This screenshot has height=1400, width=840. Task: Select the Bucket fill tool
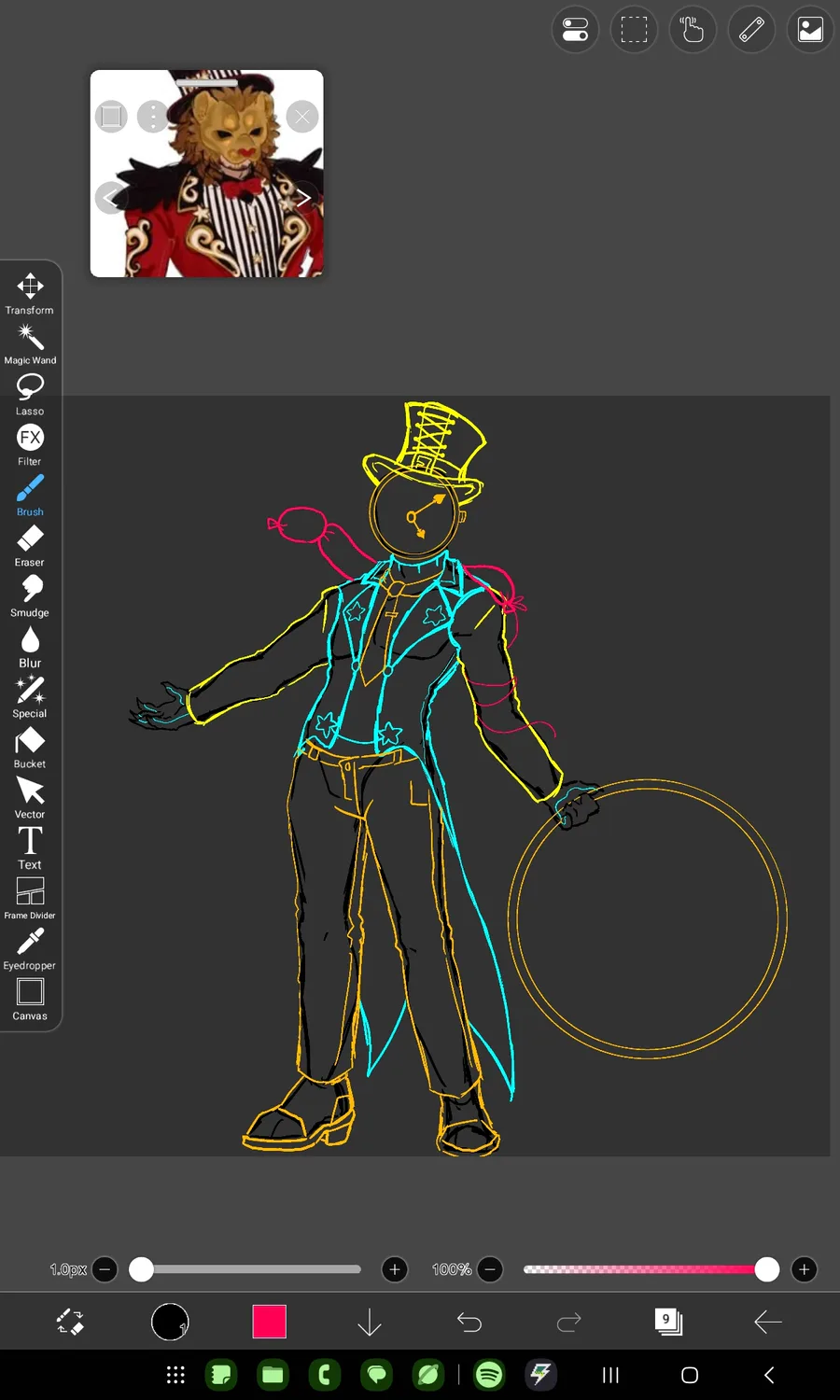pos(30,747)
